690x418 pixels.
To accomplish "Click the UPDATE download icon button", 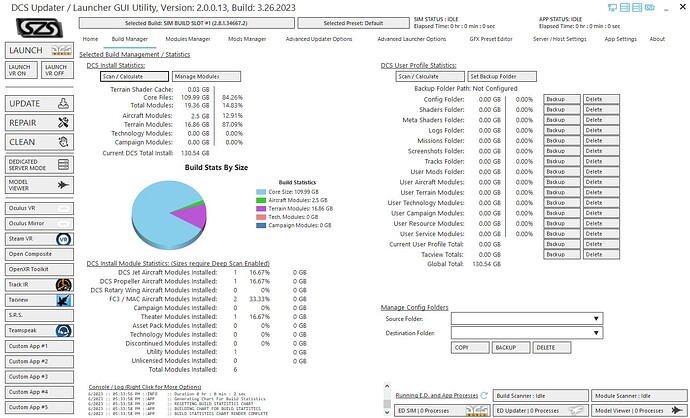I will coord(63,103).
